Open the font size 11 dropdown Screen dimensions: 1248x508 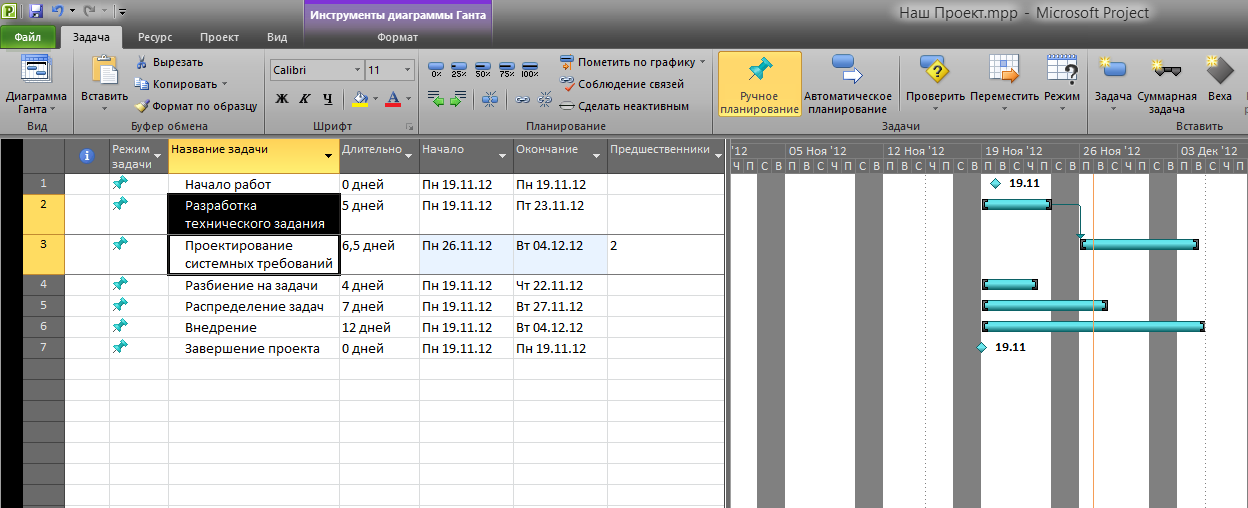point(408,70)
